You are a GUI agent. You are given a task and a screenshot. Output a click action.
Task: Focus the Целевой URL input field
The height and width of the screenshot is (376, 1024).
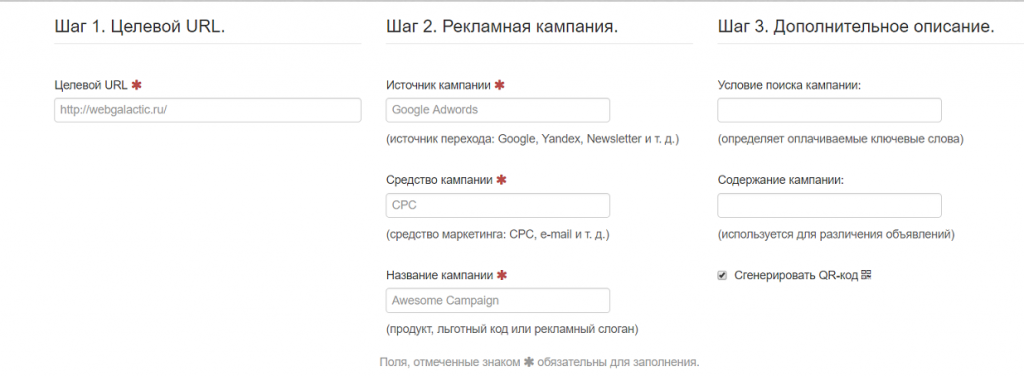point(208,110)
